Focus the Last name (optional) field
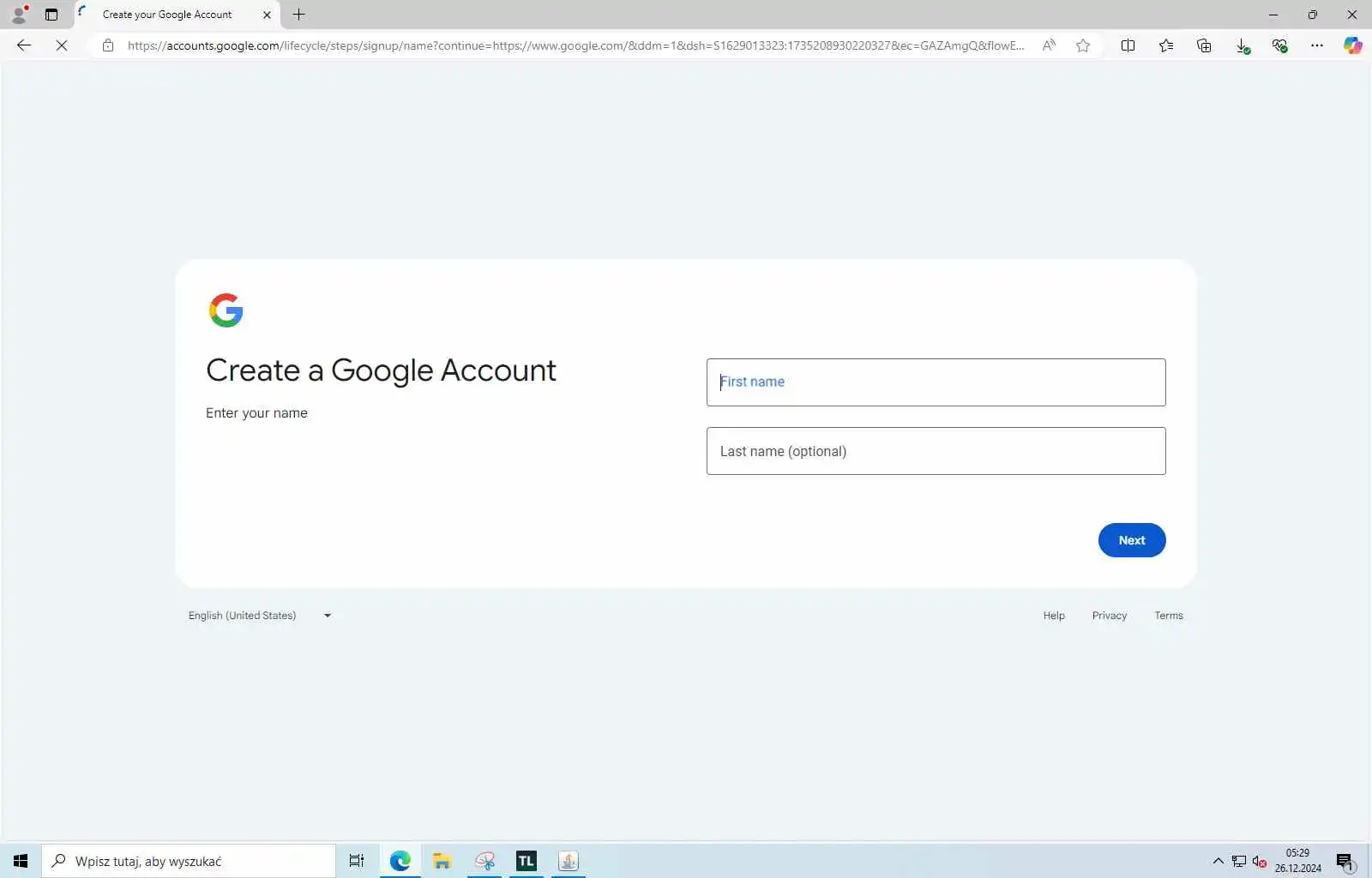 coord(936,451)
